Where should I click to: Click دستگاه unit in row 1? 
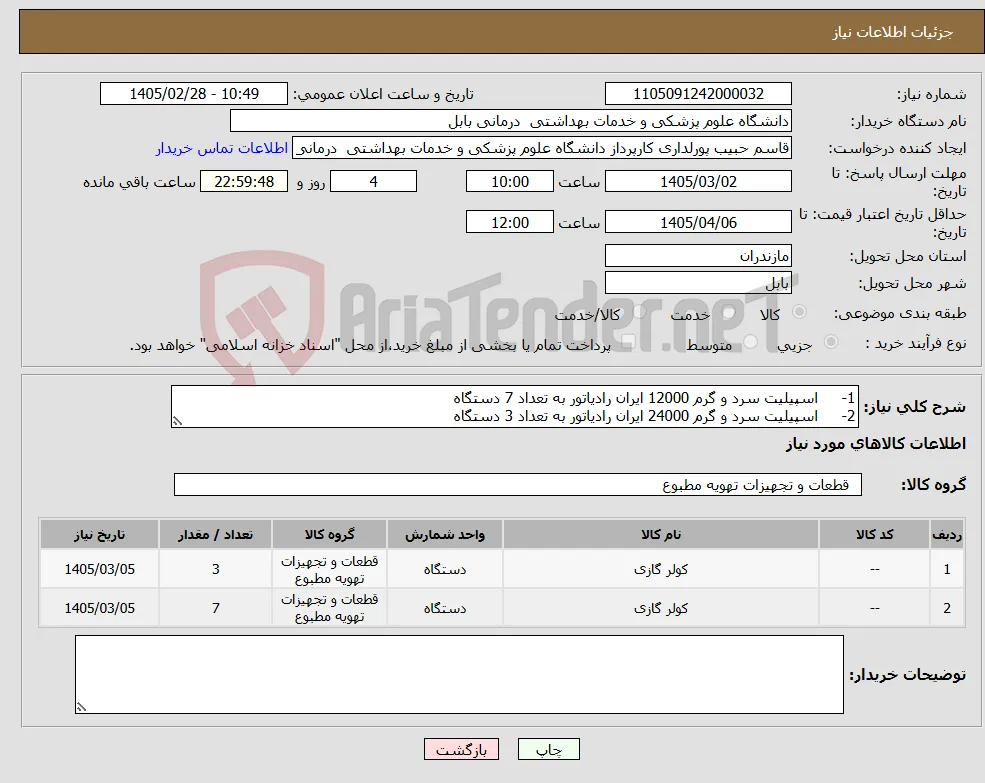click(445, 569)
